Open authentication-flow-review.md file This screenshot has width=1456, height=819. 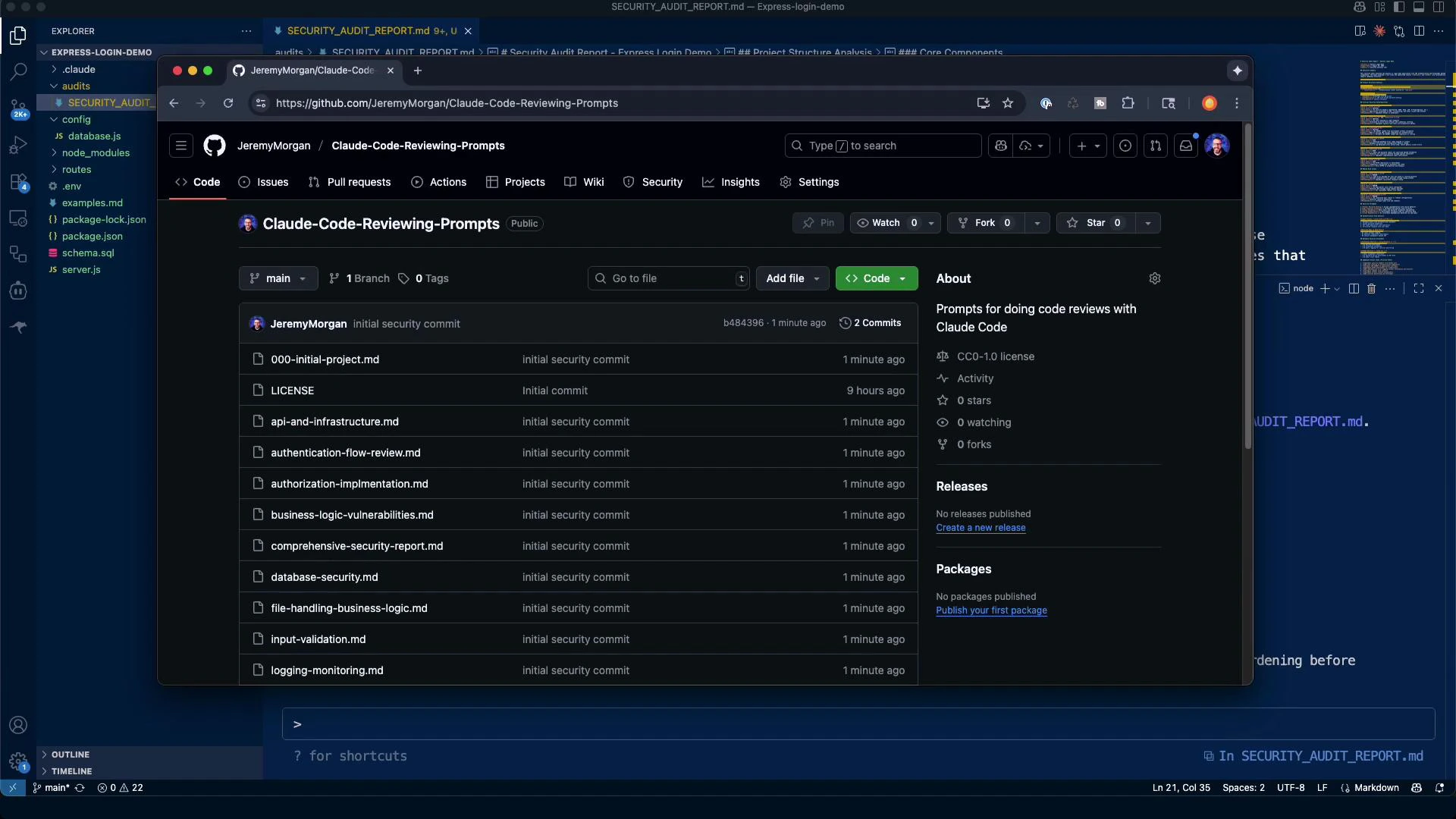pyautogui.click(x=346, y=453)
